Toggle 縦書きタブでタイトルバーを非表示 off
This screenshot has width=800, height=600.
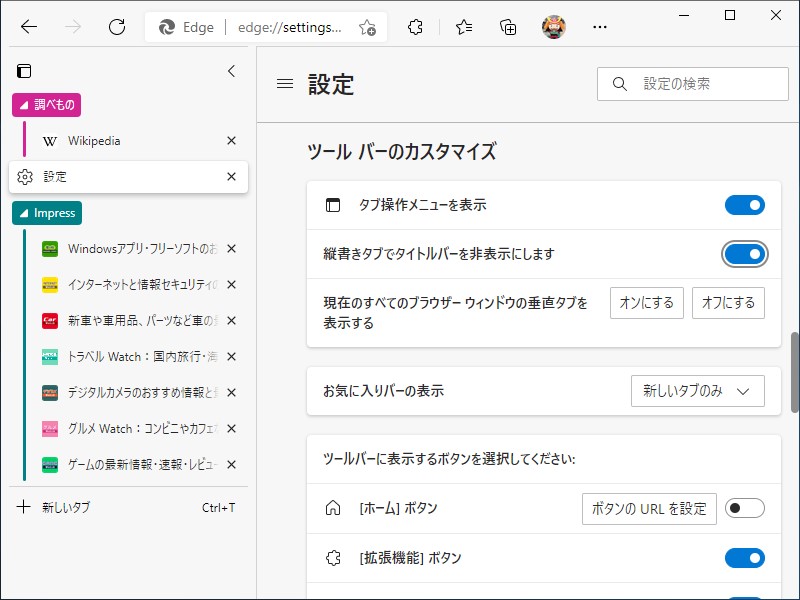click(x=744, y=254)
